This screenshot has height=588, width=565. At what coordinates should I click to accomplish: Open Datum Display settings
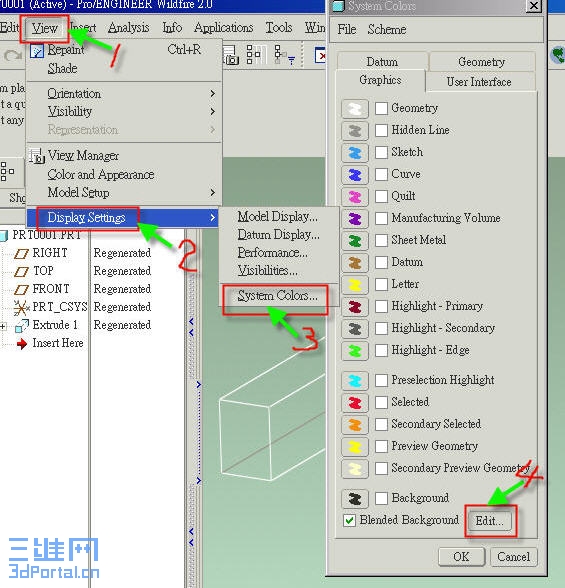[x=279, y=234]
